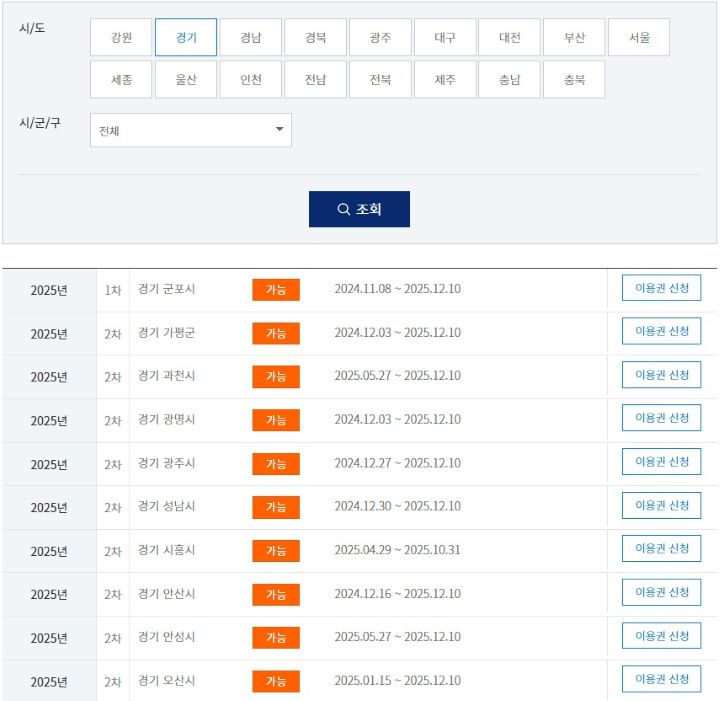Viewport: 720px width, 701px height.
Task: Click the 조회 search button
Action: [x=359, y=209]
